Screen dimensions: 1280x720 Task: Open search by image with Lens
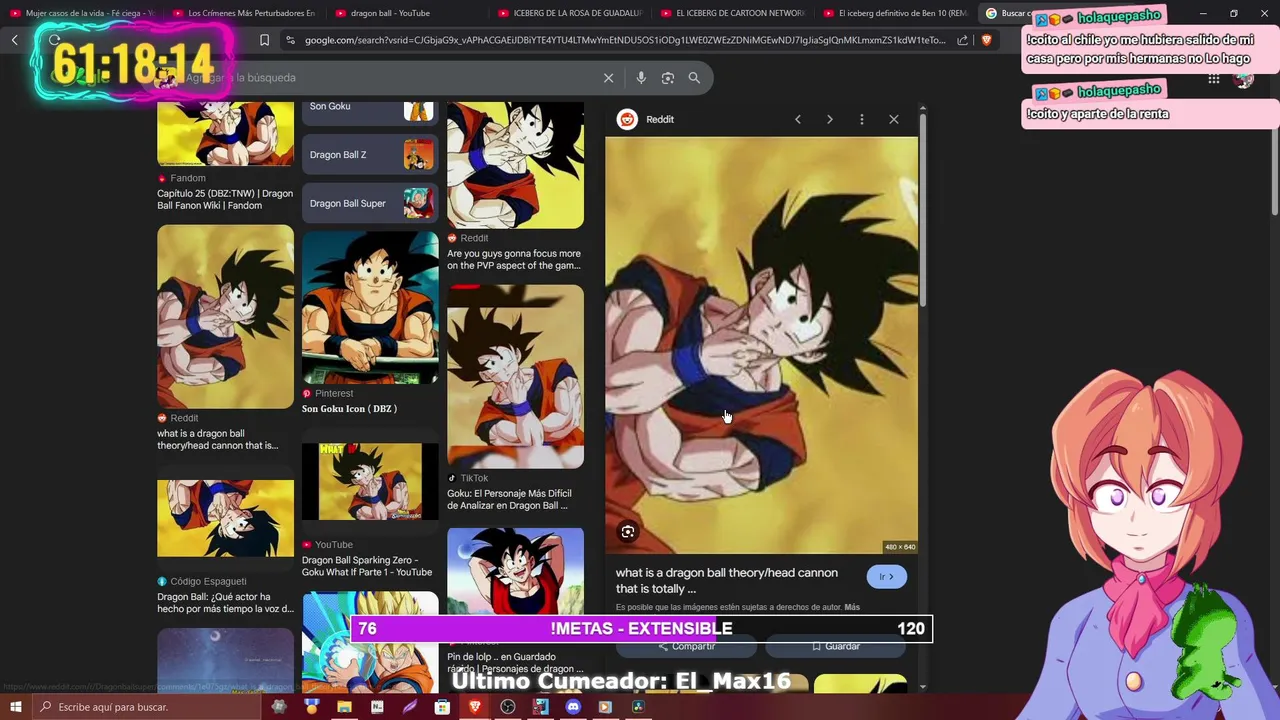tap(668, 78)
